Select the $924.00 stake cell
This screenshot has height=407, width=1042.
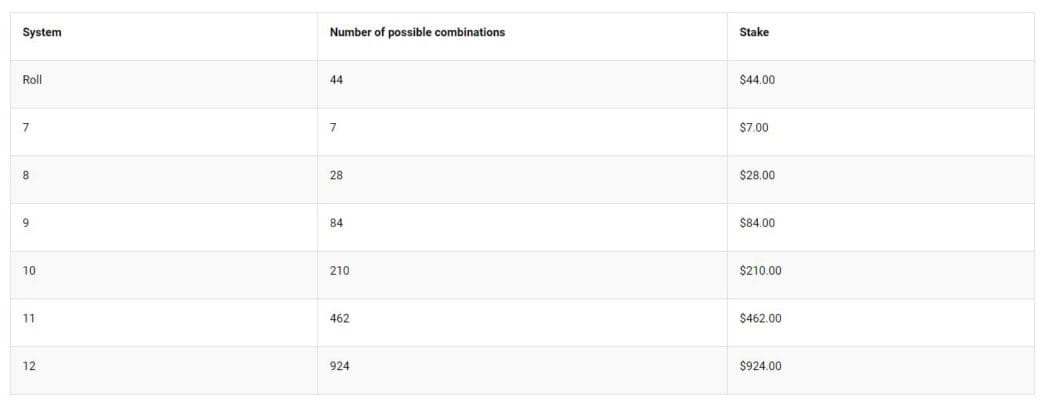pyautogui.click(x=760, y=366)
